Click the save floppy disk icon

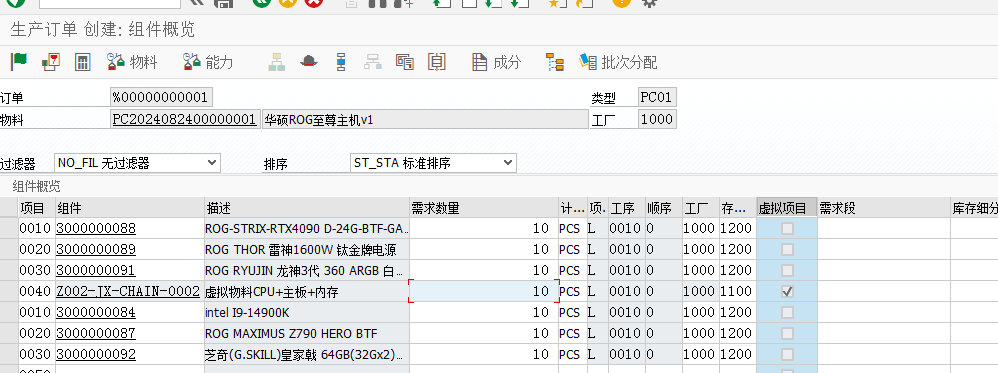223,3
